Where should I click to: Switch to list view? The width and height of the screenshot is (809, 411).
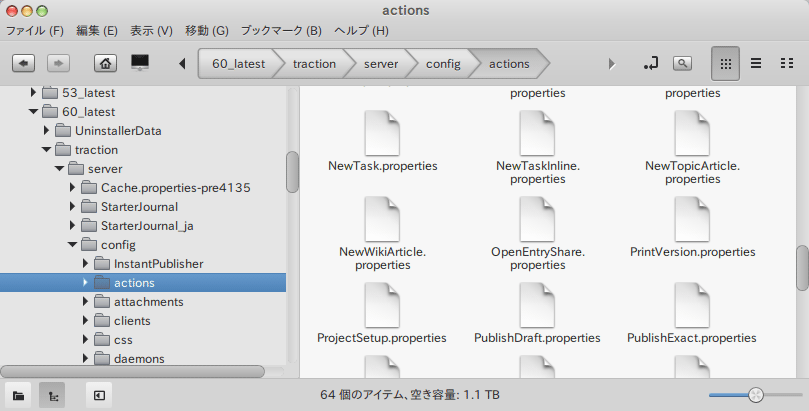[x=756, y=63]
